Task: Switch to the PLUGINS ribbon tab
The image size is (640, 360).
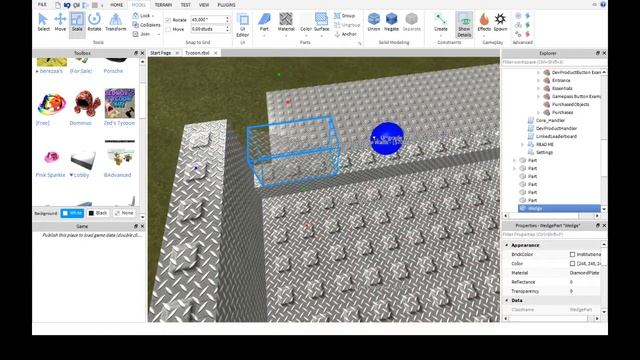Action: point(226,5)
